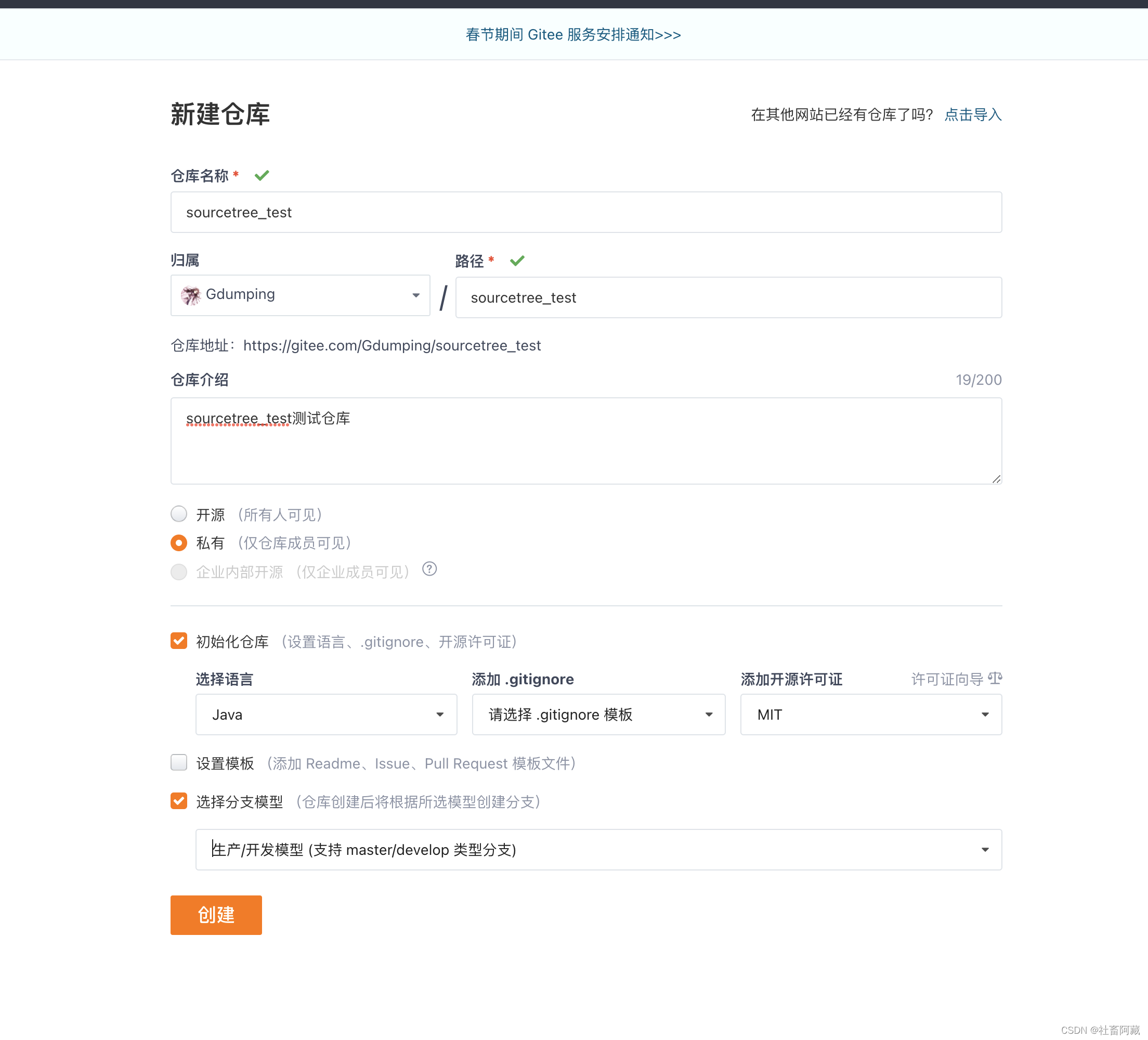Select the 开源 public radio button
This screenshot has width=1148, height=1040.
[179, 514]
